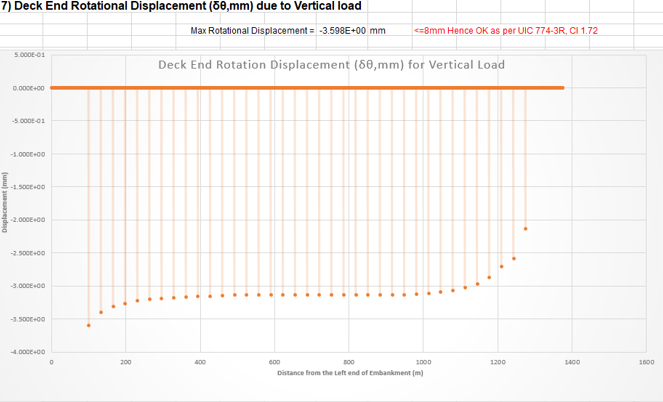Viewport: 663px width, 402px height.
Task: Click the 'Max Rotational Displacement =' label cell
Action: [252, 31]
